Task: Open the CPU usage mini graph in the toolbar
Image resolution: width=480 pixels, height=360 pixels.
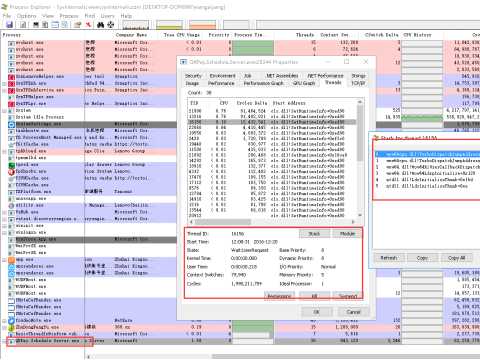Action: (136, 25)
